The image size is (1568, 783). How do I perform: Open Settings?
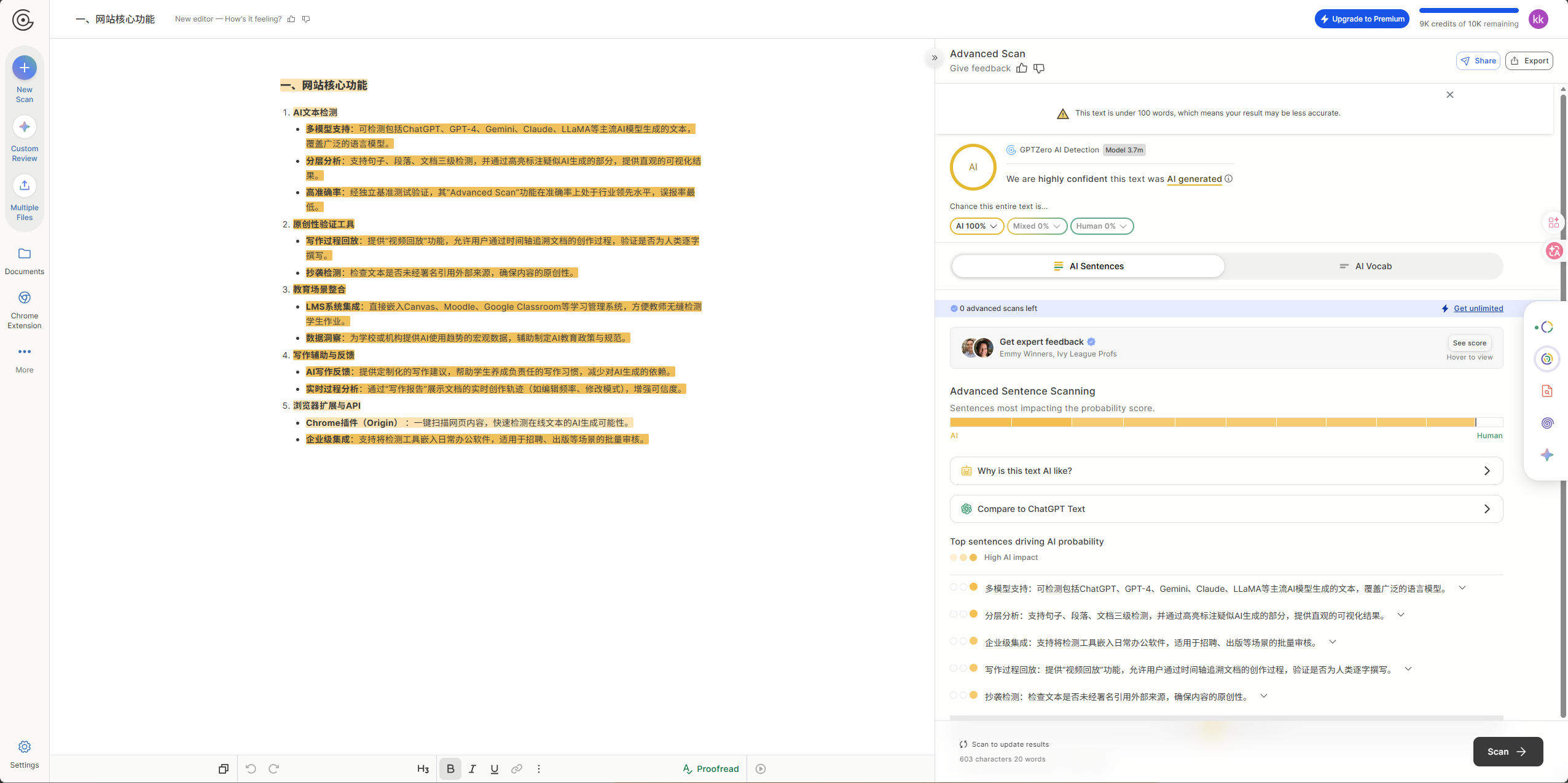pos(25,755)
